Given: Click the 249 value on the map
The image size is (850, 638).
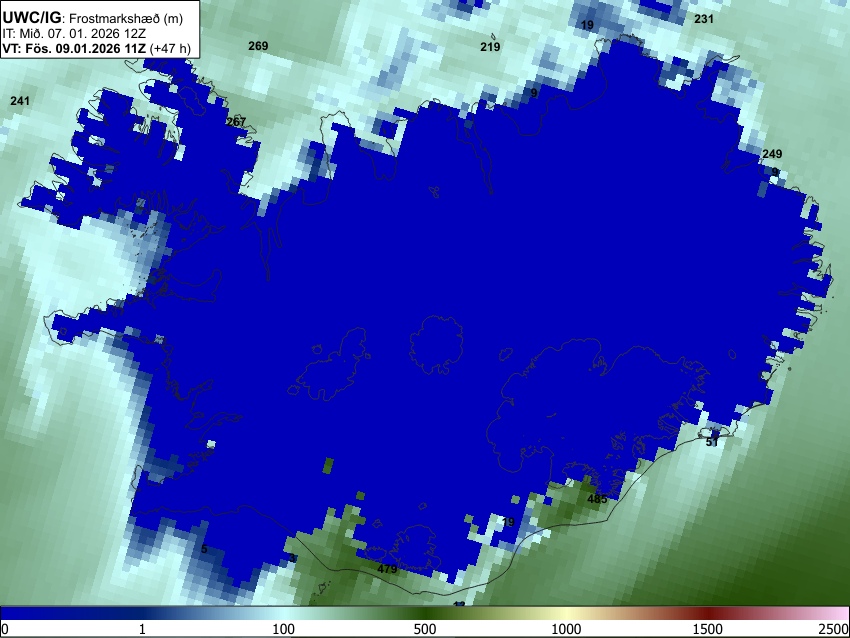Looking at the screenshot, I should click(772, 154).
